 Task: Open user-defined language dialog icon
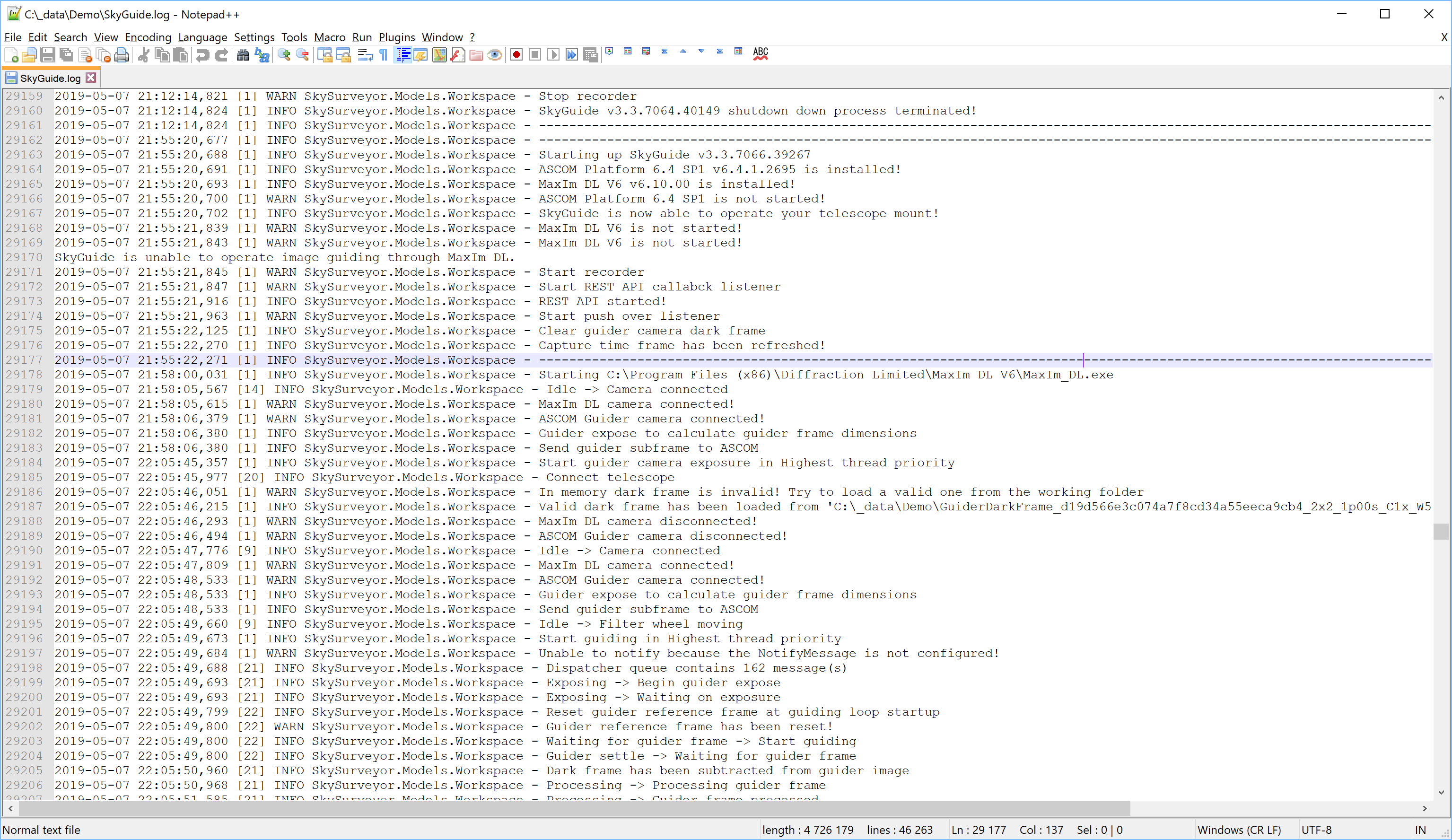point(420,55)
